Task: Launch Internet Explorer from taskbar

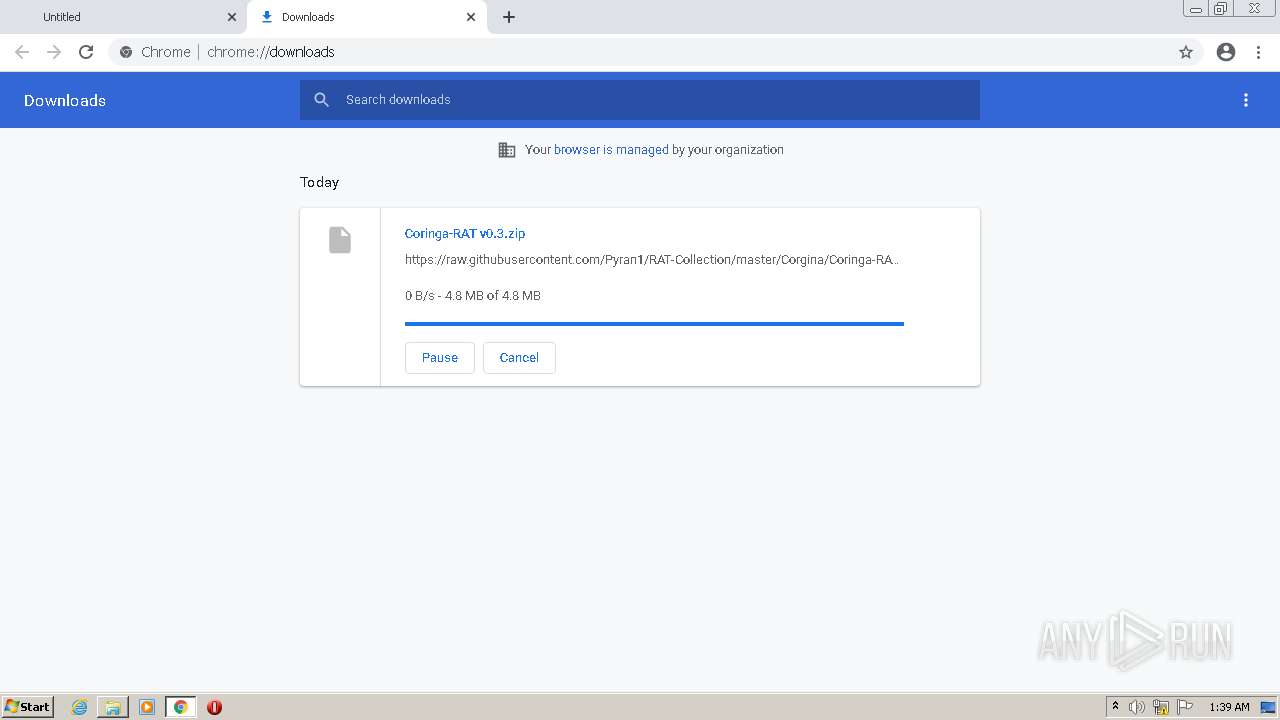Action: tap(80, 707)
